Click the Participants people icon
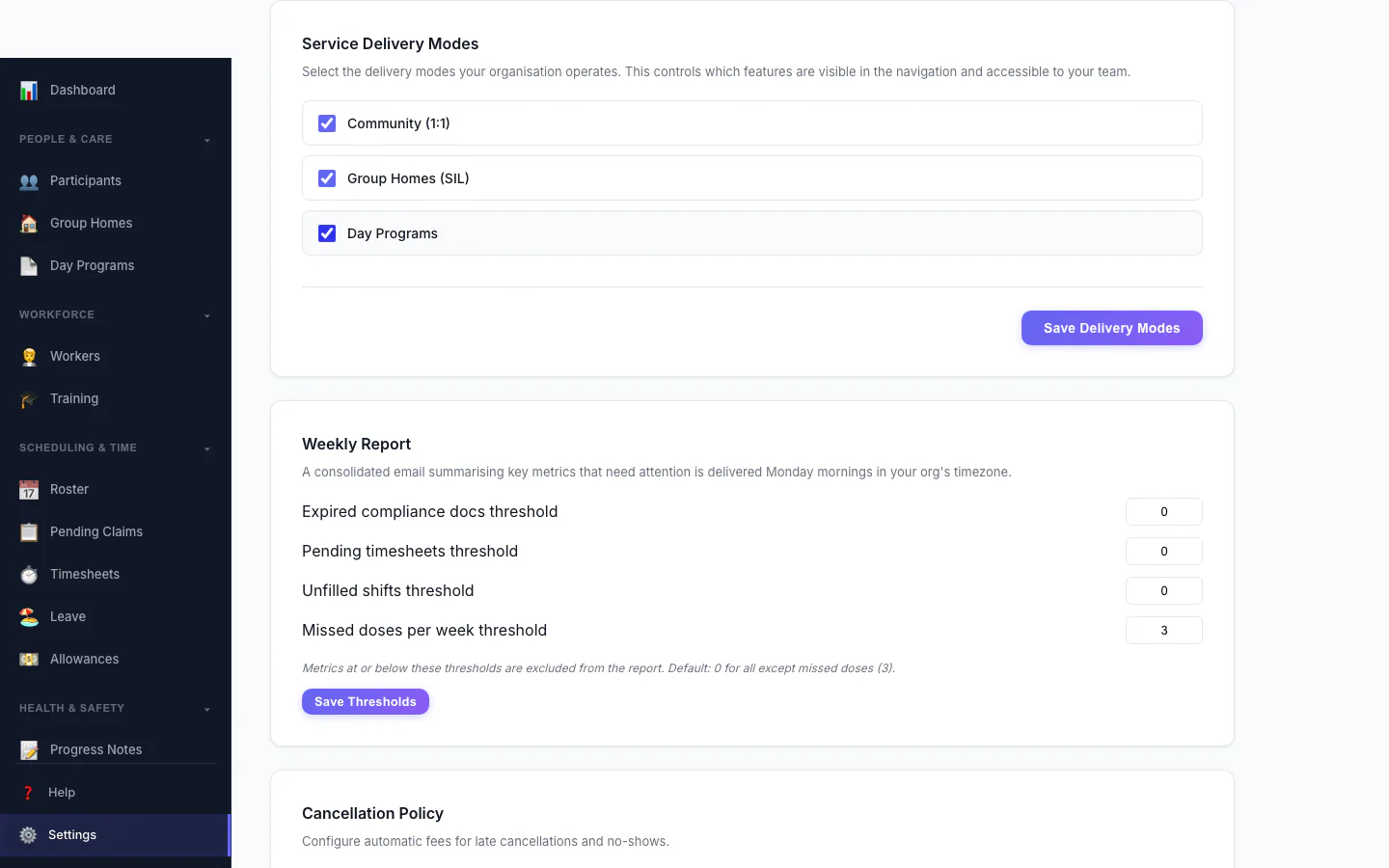Image resolution: width=1389 pixels, height=868 pixels. click(x=29, y=180)
